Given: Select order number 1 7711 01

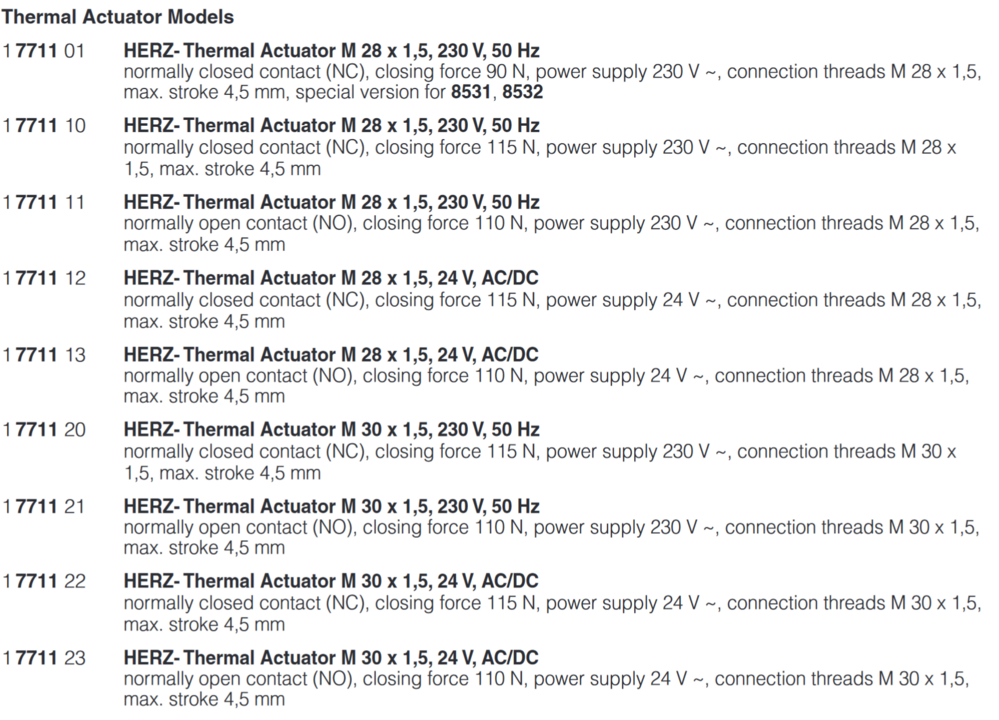Looking at the screenshot, I should coord(44,50).
